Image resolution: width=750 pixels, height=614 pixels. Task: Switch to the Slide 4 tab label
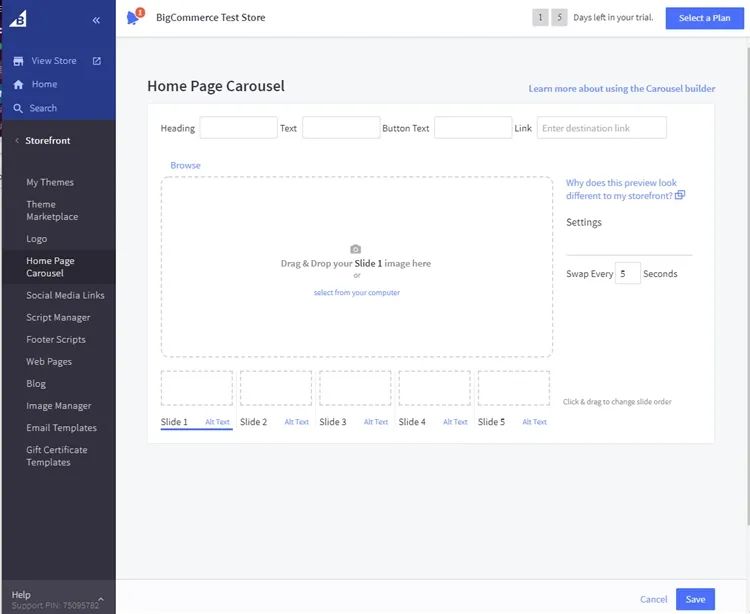tap(412, 422)
